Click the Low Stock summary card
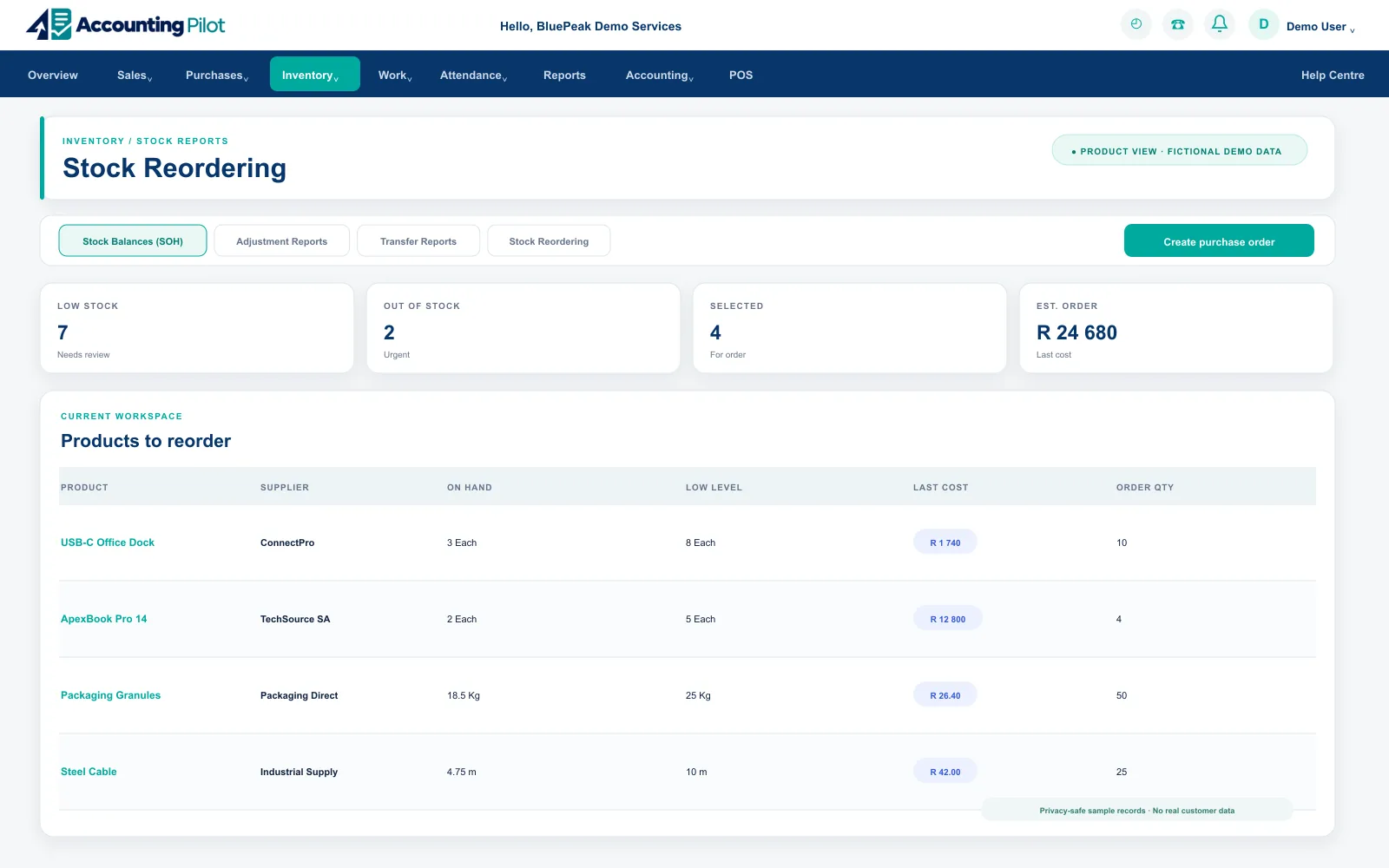Image resolution: width=1389 pixels, height=868 pixels. click(197, 328)
